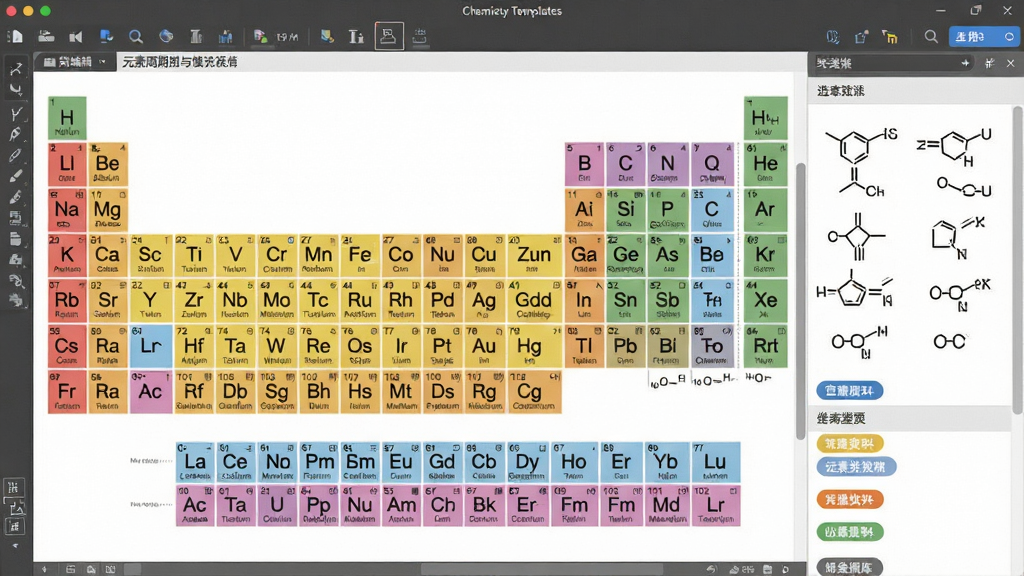Click the green pill button in right panel
1024x576 pixels.
[x=850, y=532]
